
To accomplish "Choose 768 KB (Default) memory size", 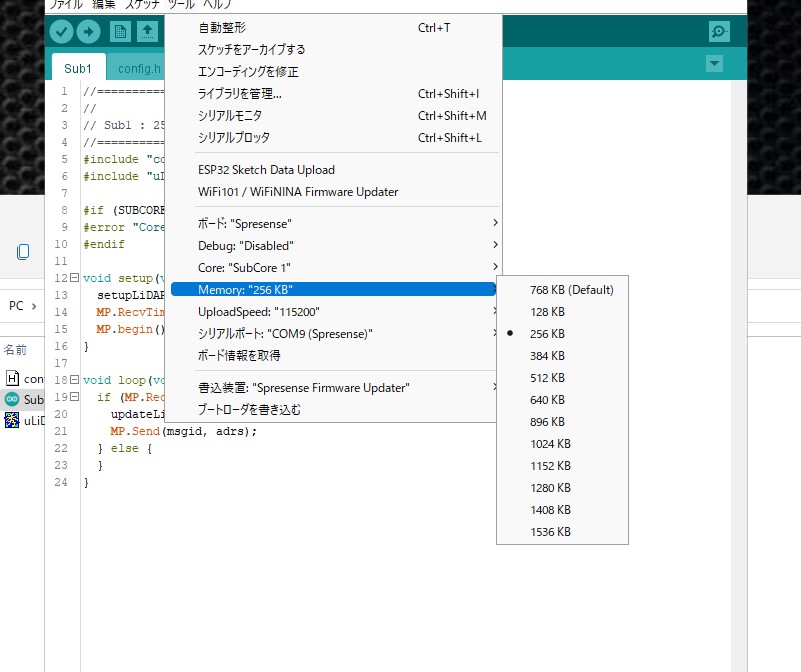I will click(571, 290).
